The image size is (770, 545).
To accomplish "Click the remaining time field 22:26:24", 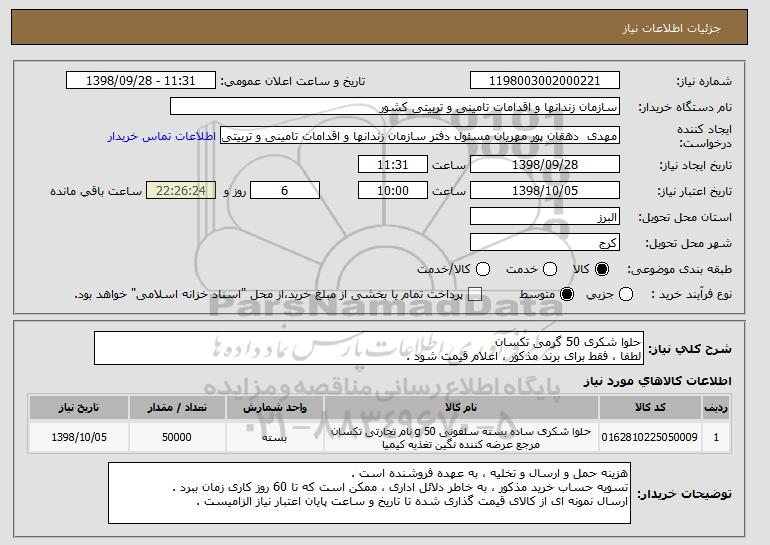I will [181, 191].
